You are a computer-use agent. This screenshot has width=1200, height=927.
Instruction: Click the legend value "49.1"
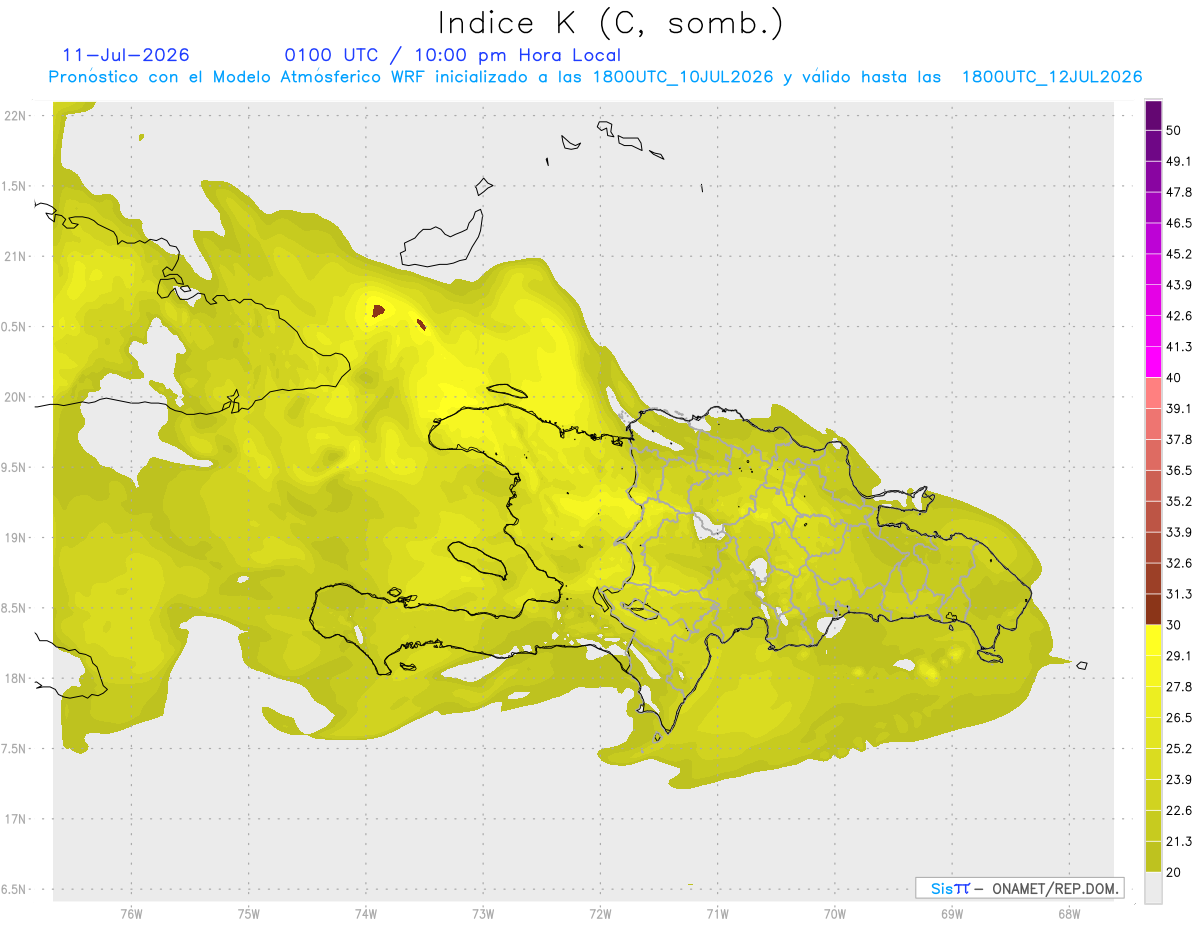1179,161
